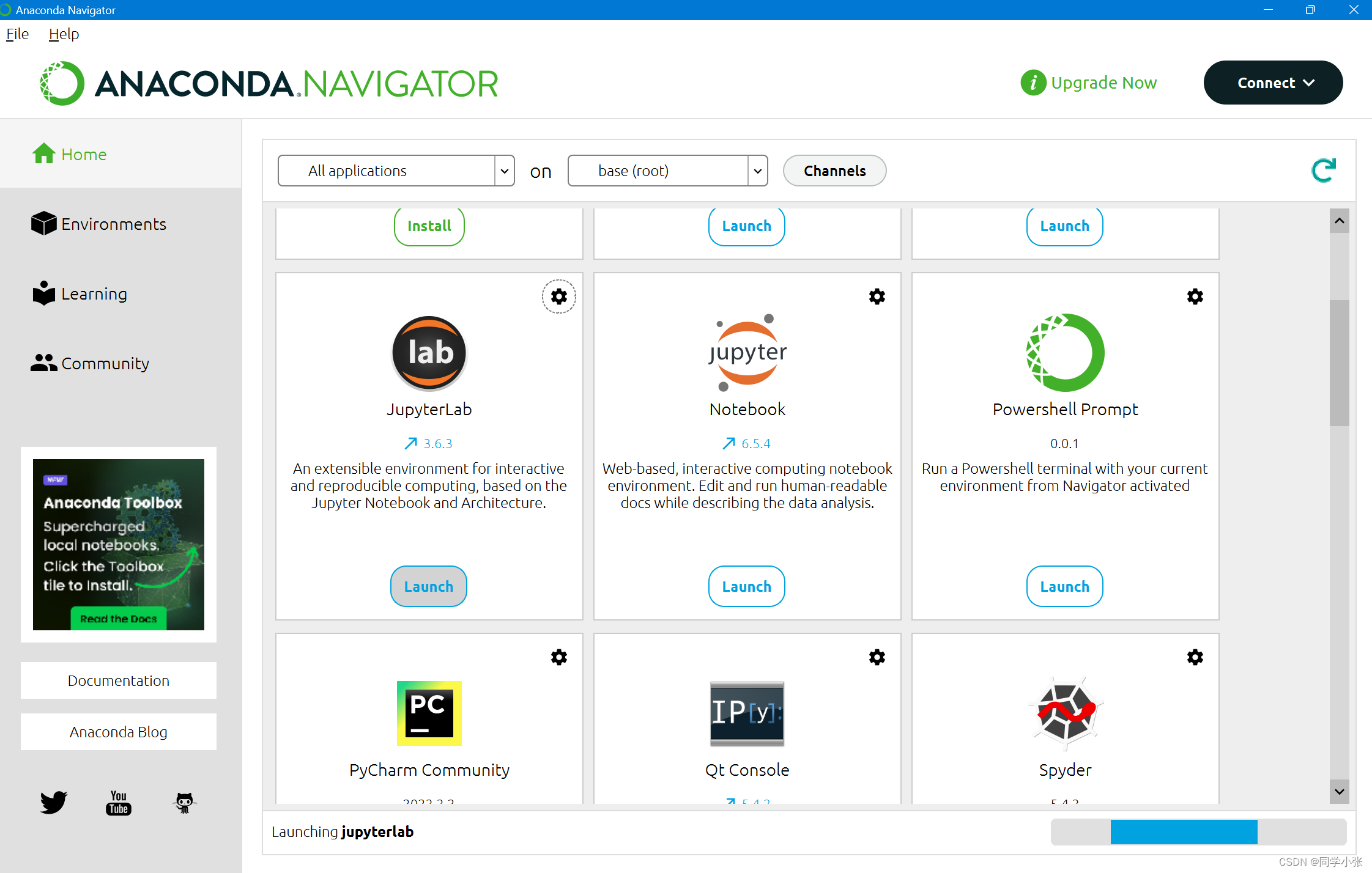The image size is (1372, 873).
Task: Click the Powershell Prompt Anaconda logo
Action: (x=1065, y=353)
